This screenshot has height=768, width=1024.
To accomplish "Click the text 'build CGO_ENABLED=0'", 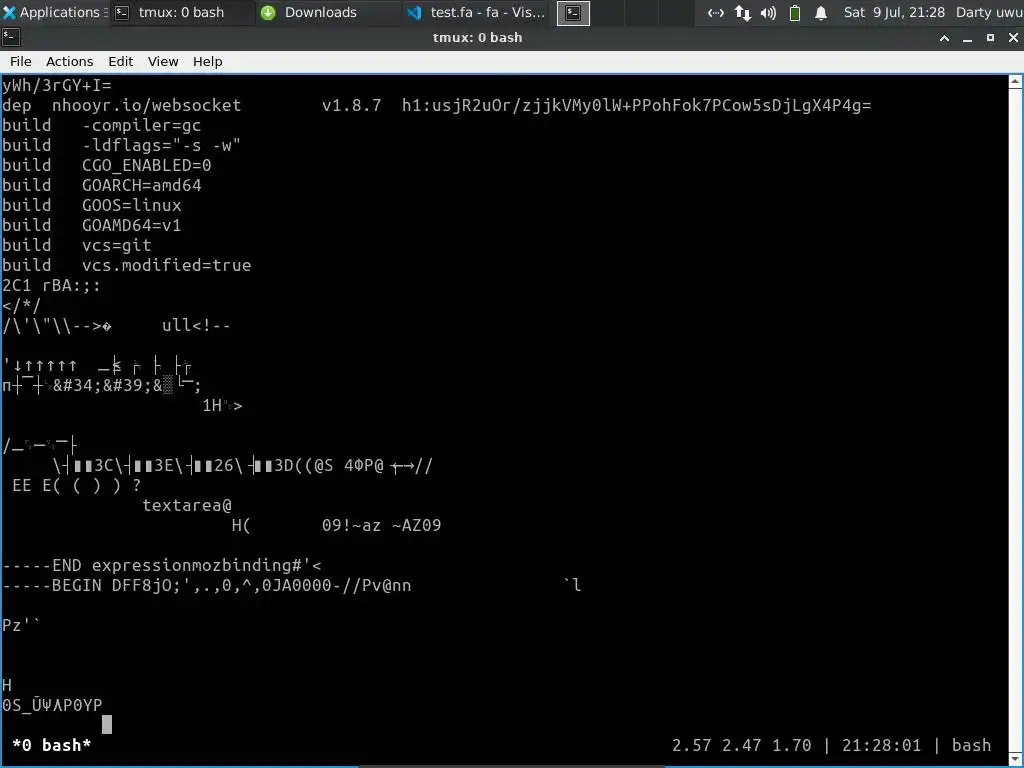I will click(x=106, y=165).
